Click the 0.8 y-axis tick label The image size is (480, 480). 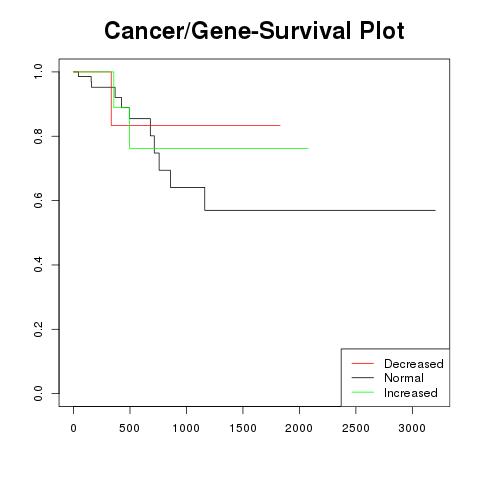pos(38,136)
